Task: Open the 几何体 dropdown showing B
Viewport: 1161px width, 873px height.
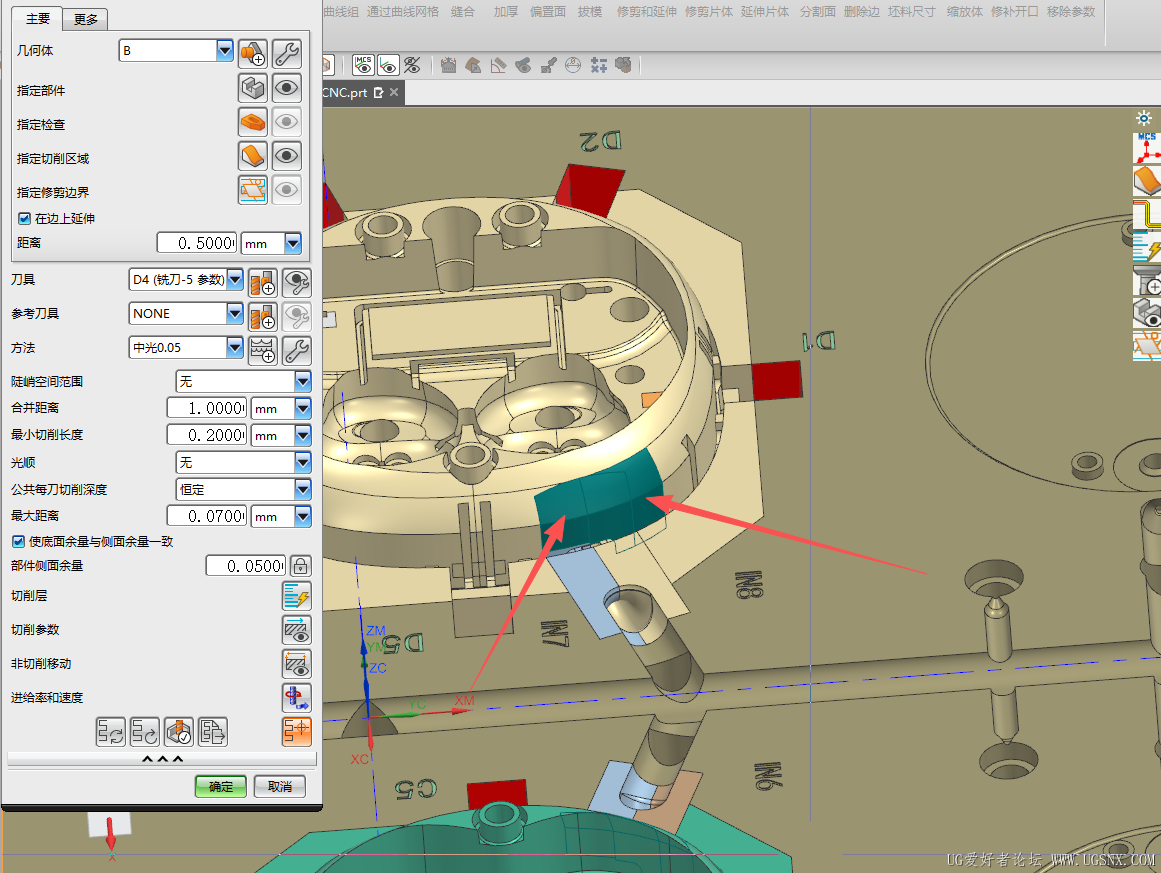Action: click(x=224, y=50)
